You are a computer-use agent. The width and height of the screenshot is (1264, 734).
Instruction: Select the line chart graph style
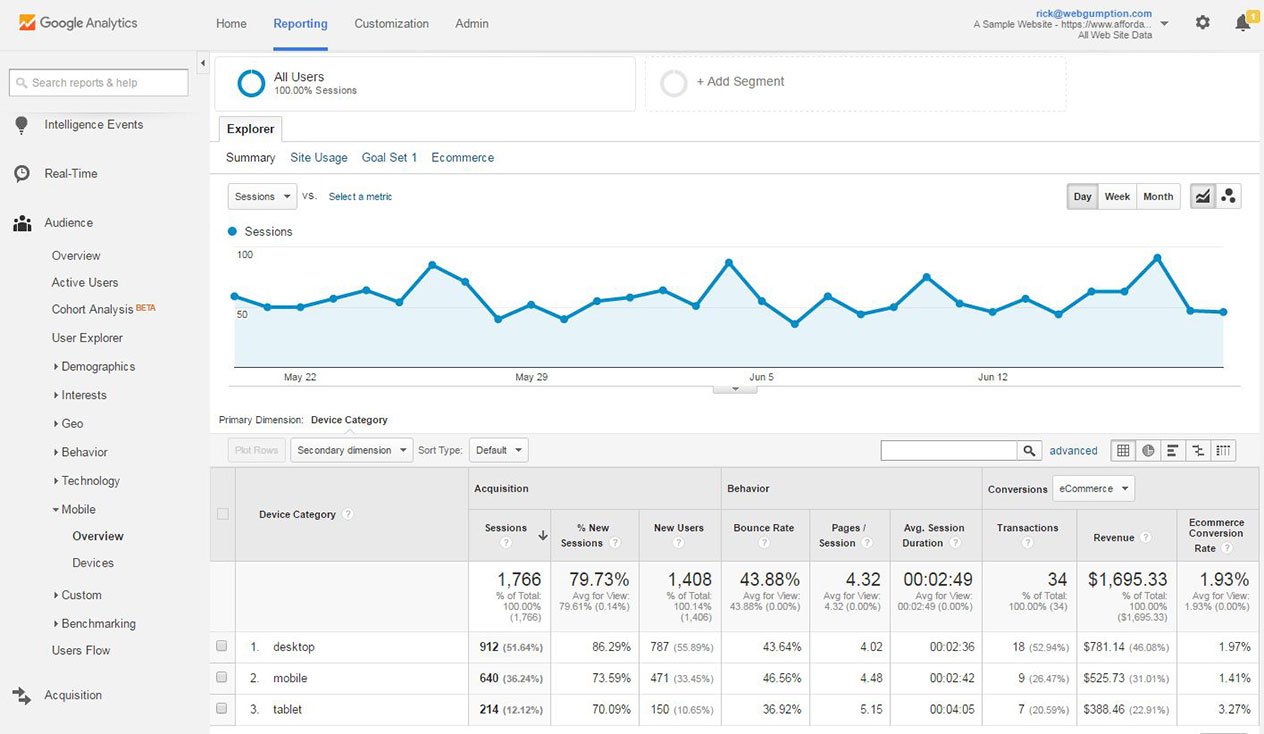click(1203, 196)
